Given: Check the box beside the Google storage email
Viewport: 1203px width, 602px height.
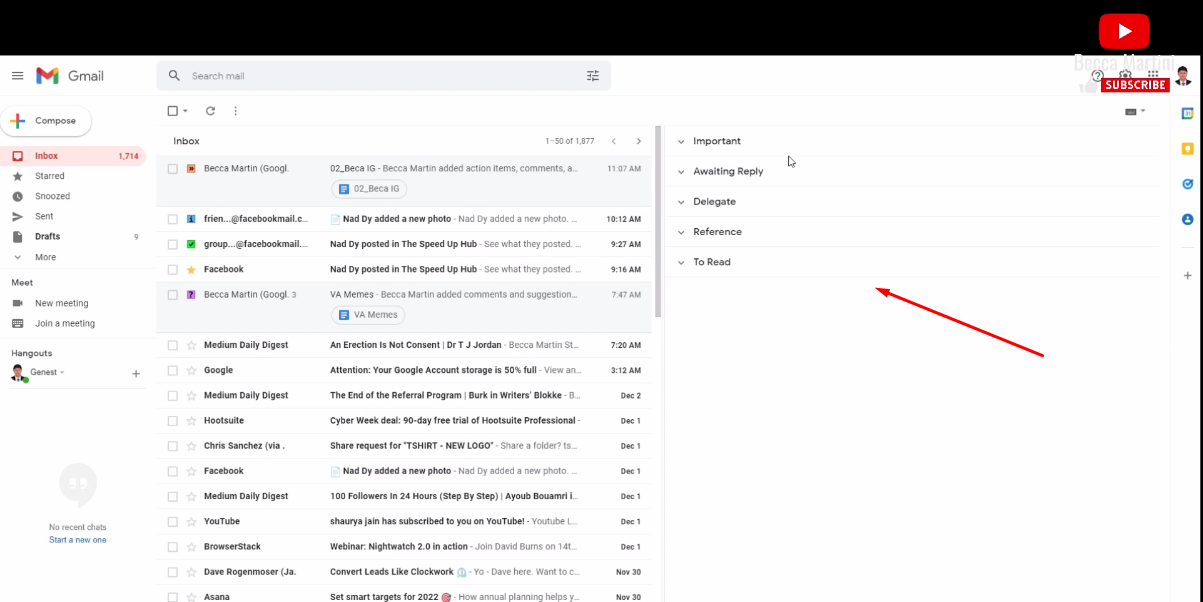Looking at the screenshot, I should [173, 370].
